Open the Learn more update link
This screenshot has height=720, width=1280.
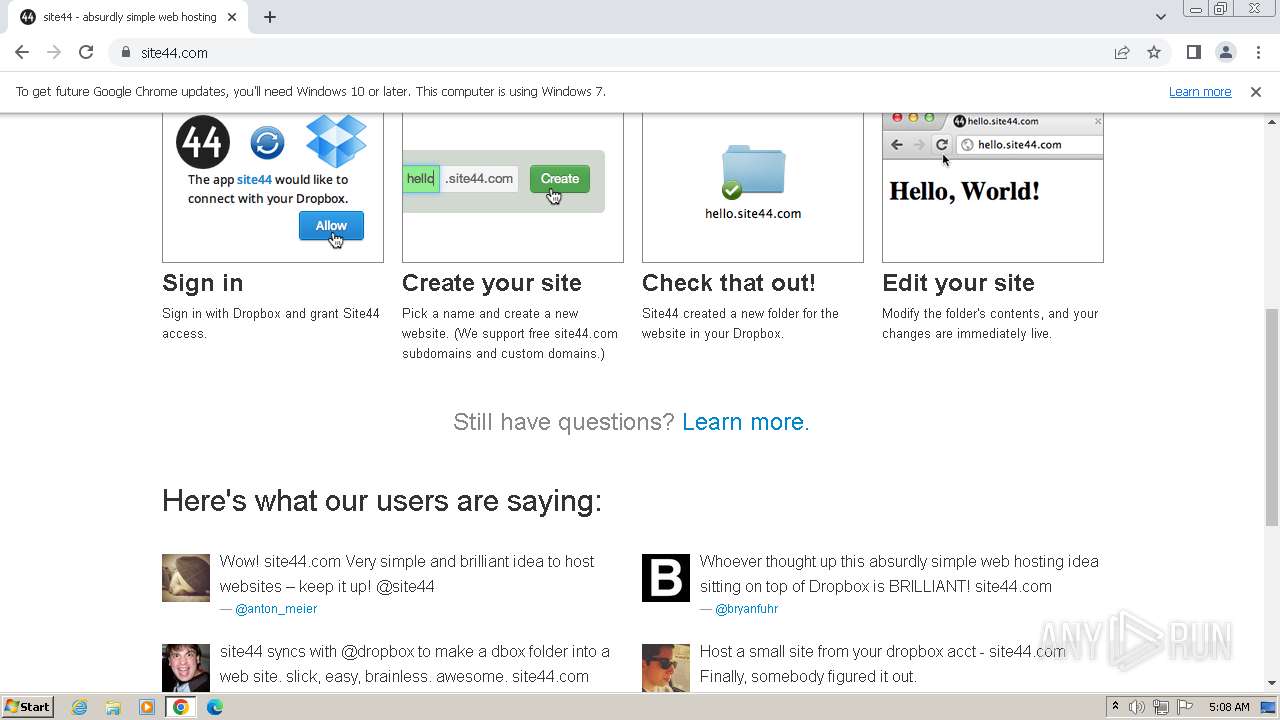tap(1200, 92)
